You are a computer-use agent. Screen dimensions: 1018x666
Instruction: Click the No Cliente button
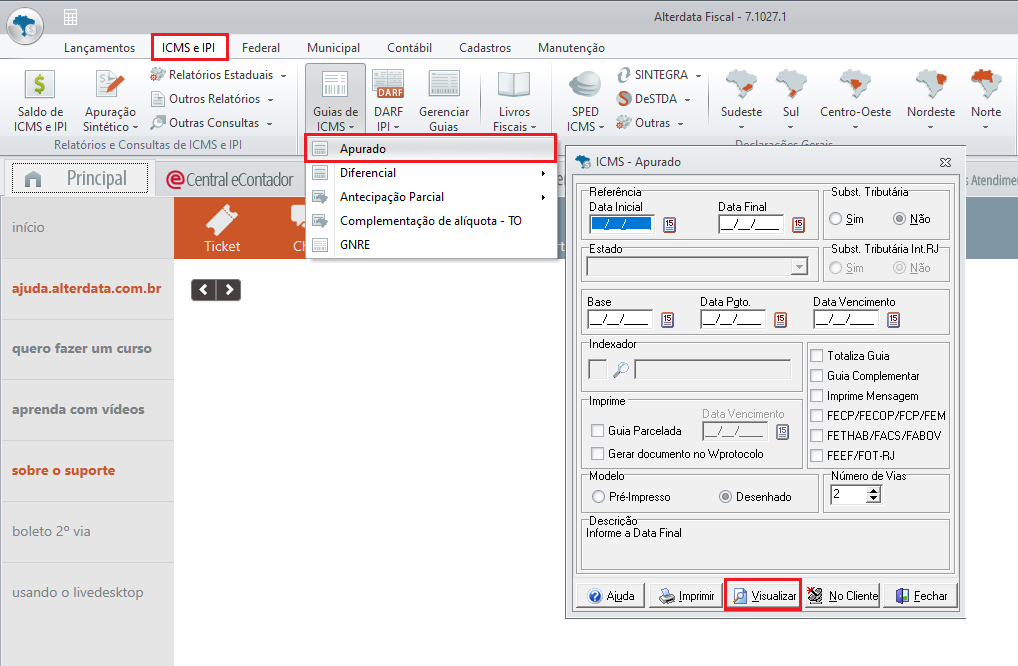(x=843, y=595)
